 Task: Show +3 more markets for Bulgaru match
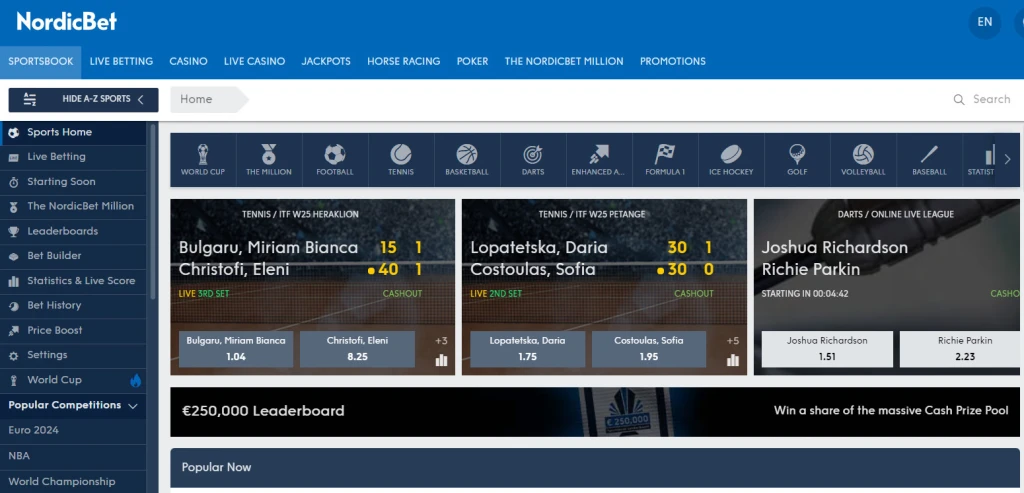tap(441, 341)
